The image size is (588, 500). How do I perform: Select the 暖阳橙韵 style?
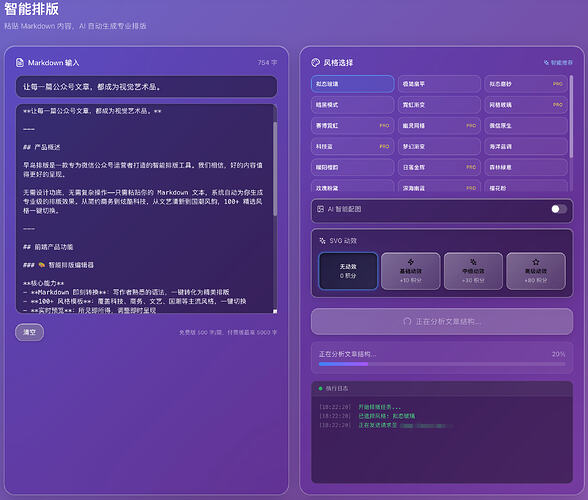click(352, 167)
